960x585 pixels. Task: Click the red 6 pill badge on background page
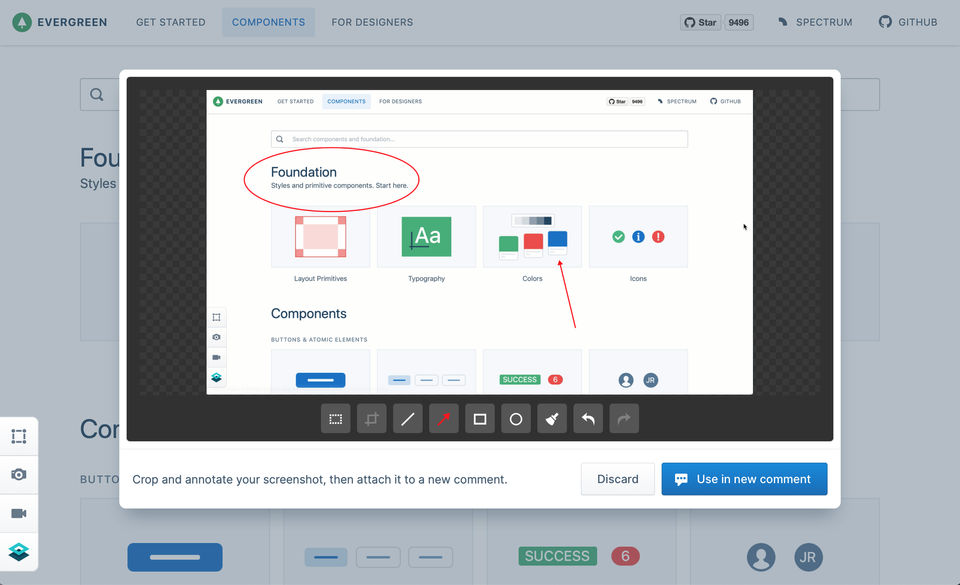coord(625,556)
